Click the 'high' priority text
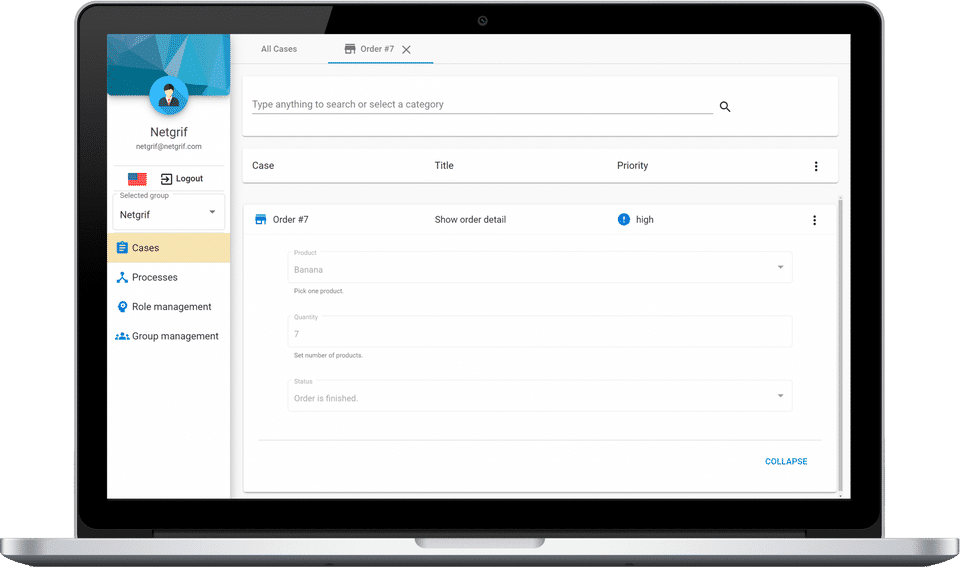The height and width of the screenshot is (569, 960). coord(645,220)
